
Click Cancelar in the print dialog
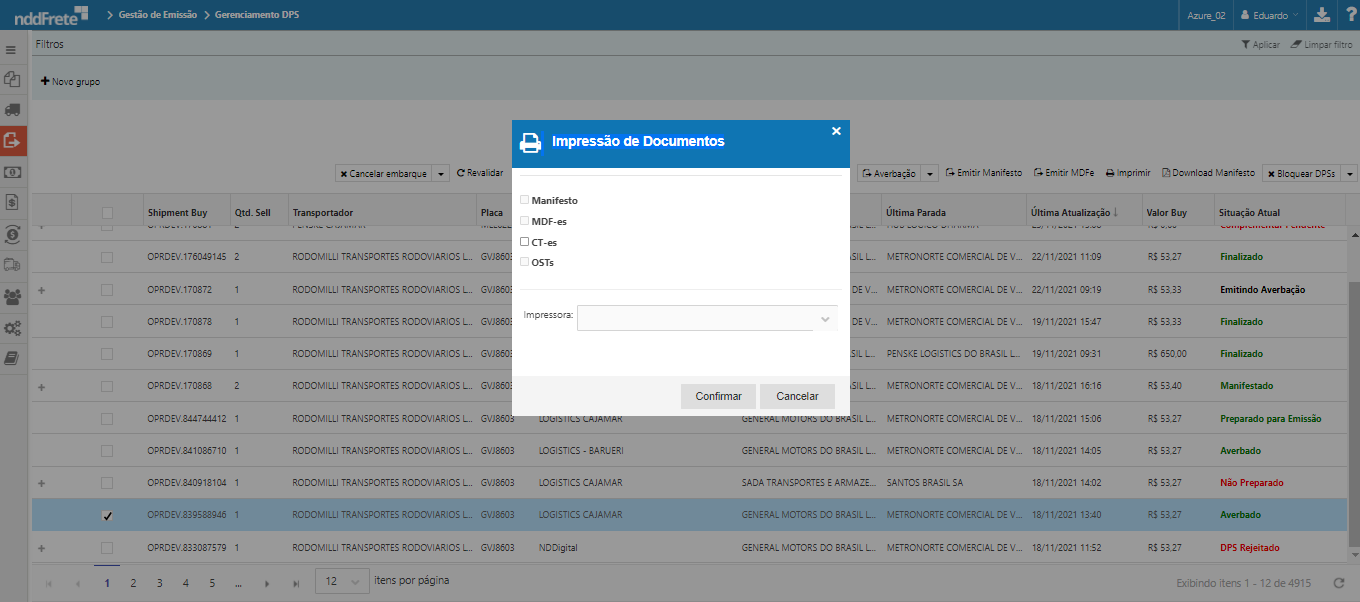click(797, 396)
